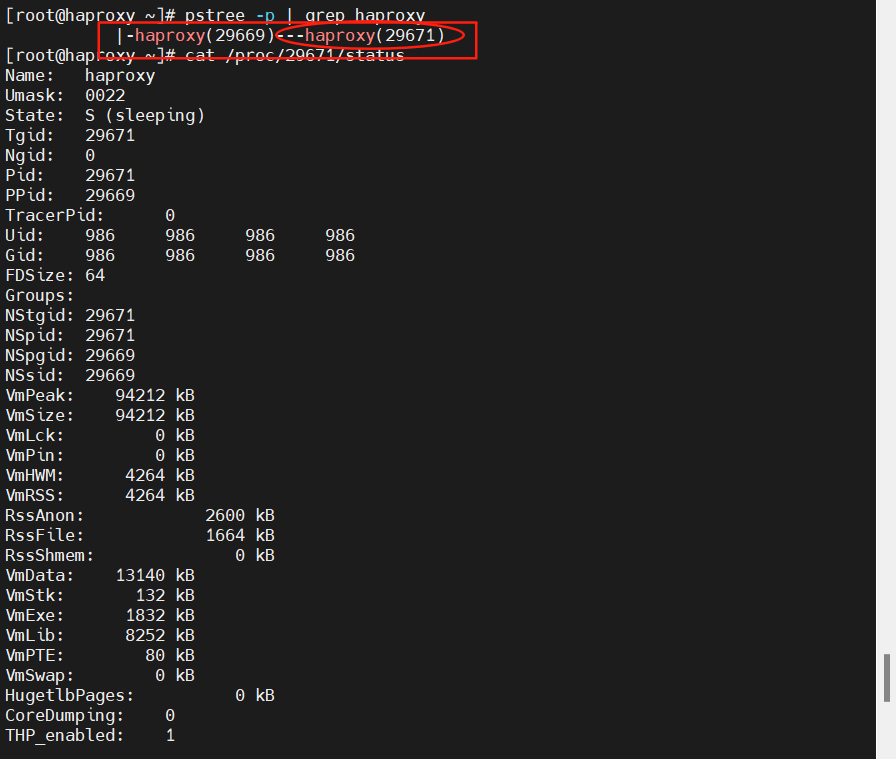Viewport: 896px width, 759px height.
Task: Click the PPid value 29669
Action: point(110,195)
